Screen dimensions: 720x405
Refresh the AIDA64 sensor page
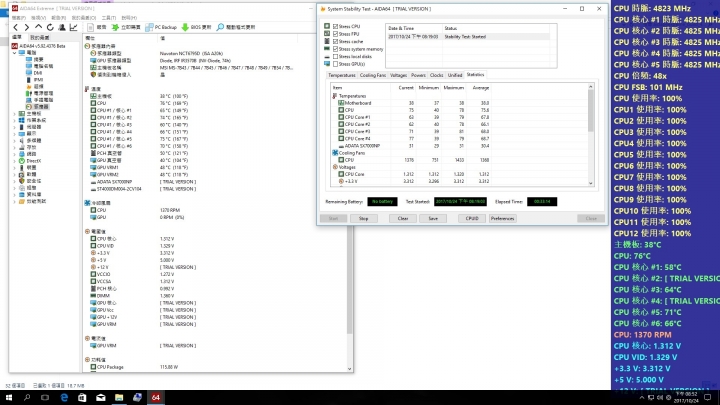tap(50, 28)
